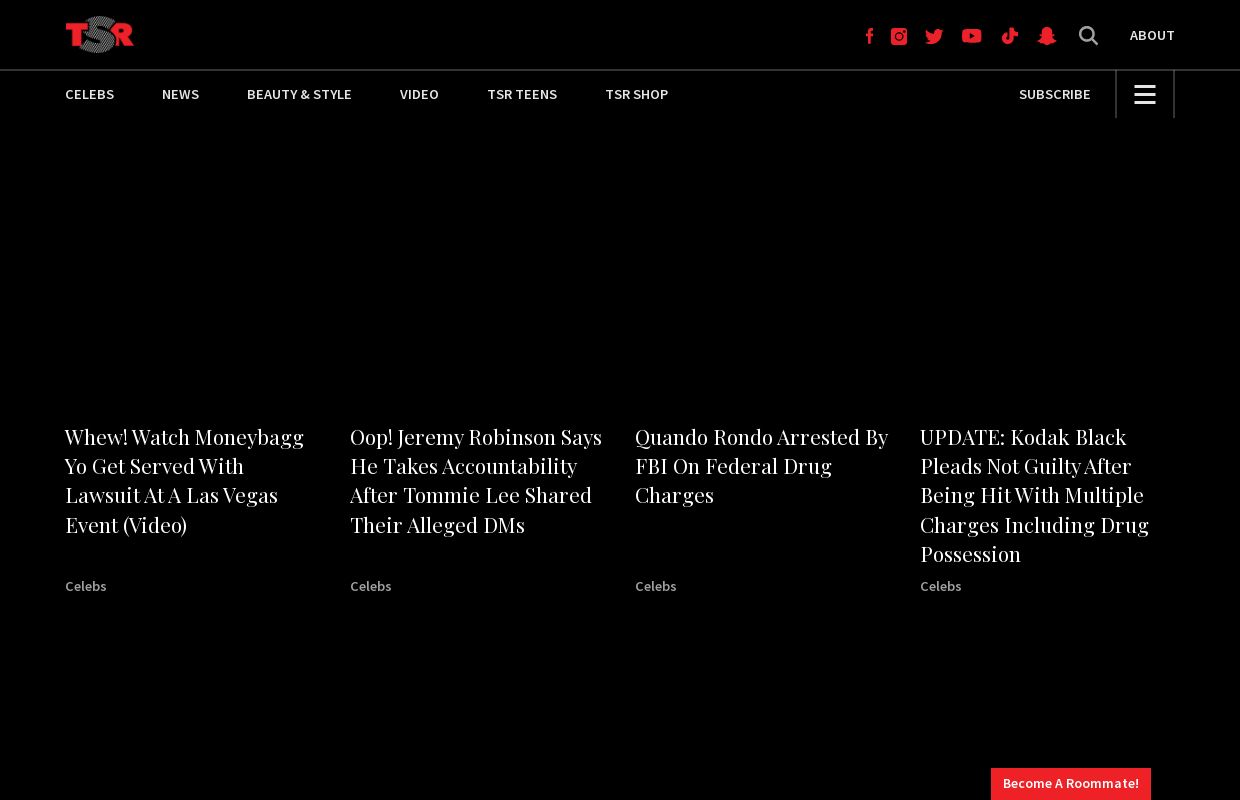The image size is (1240, 800).
Task: Open the TSR SHOP menu item
Action: pyautogui.click(x=637, y=94)
